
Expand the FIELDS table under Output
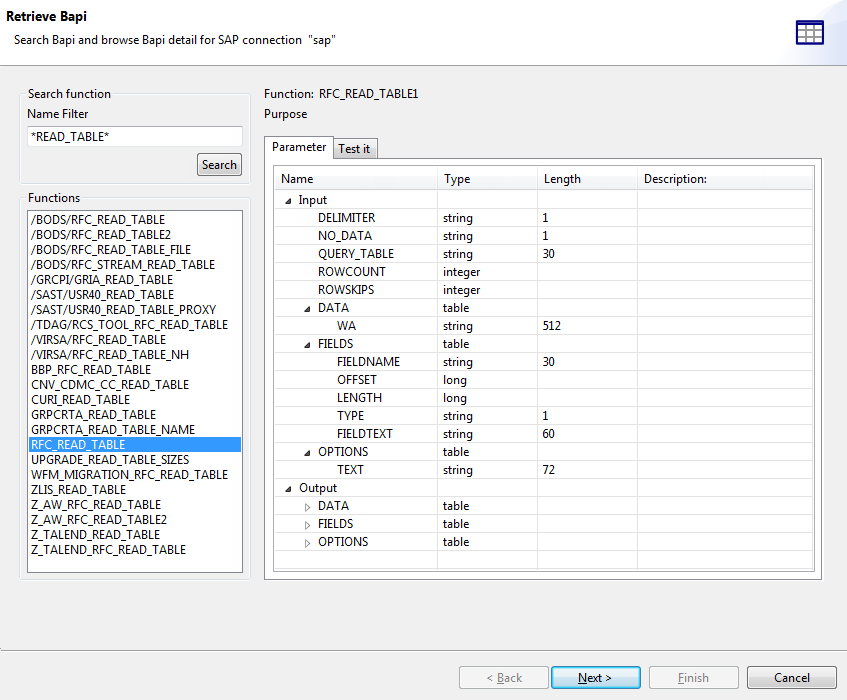(307, 523)
